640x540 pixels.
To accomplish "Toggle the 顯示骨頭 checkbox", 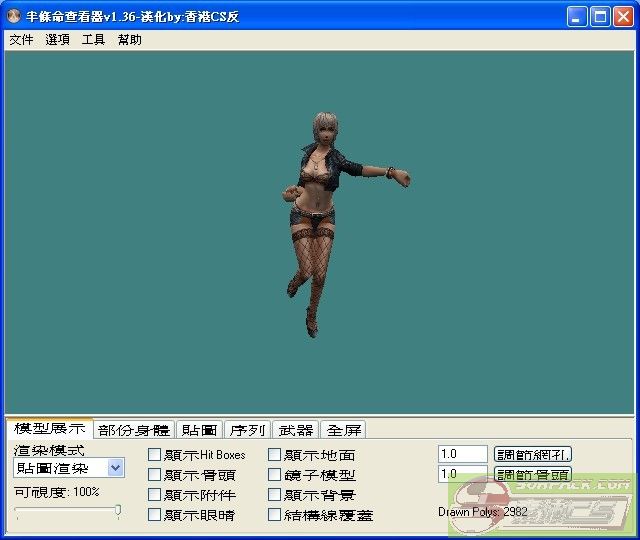I will point(154,475).
